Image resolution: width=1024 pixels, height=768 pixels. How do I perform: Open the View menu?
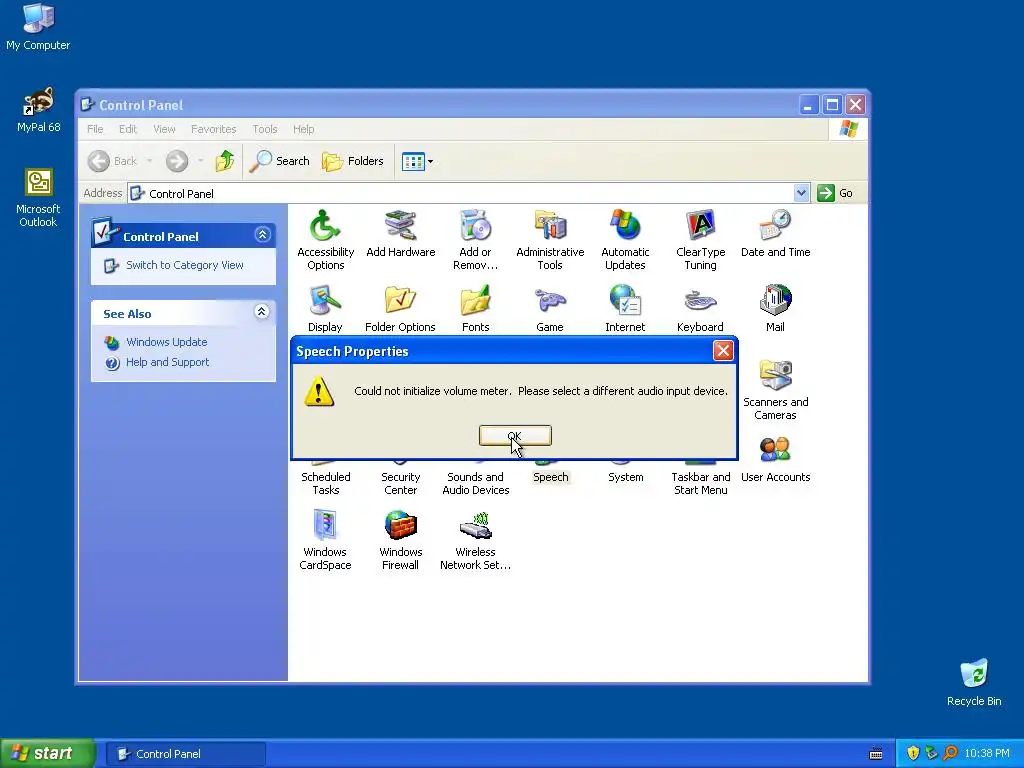pyautogui.click(x=165, y=129)
